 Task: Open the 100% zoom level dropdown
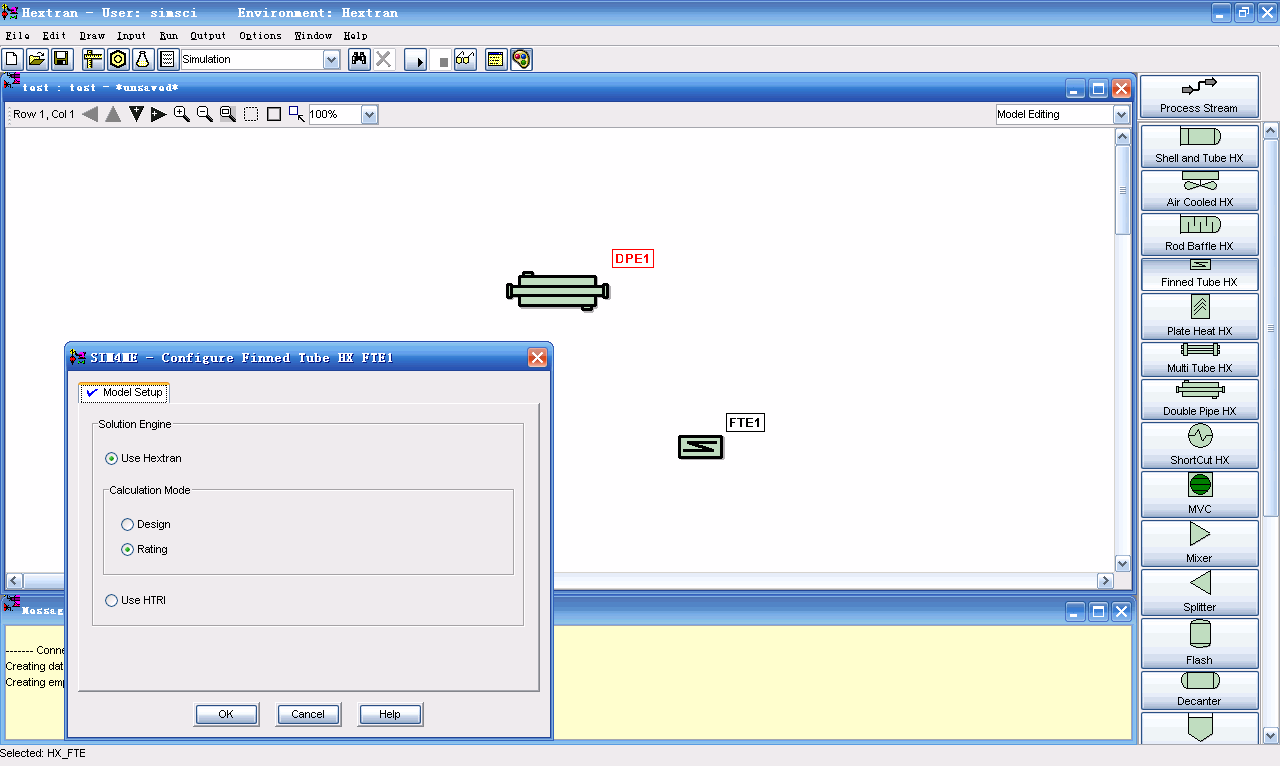click(369, 115)
